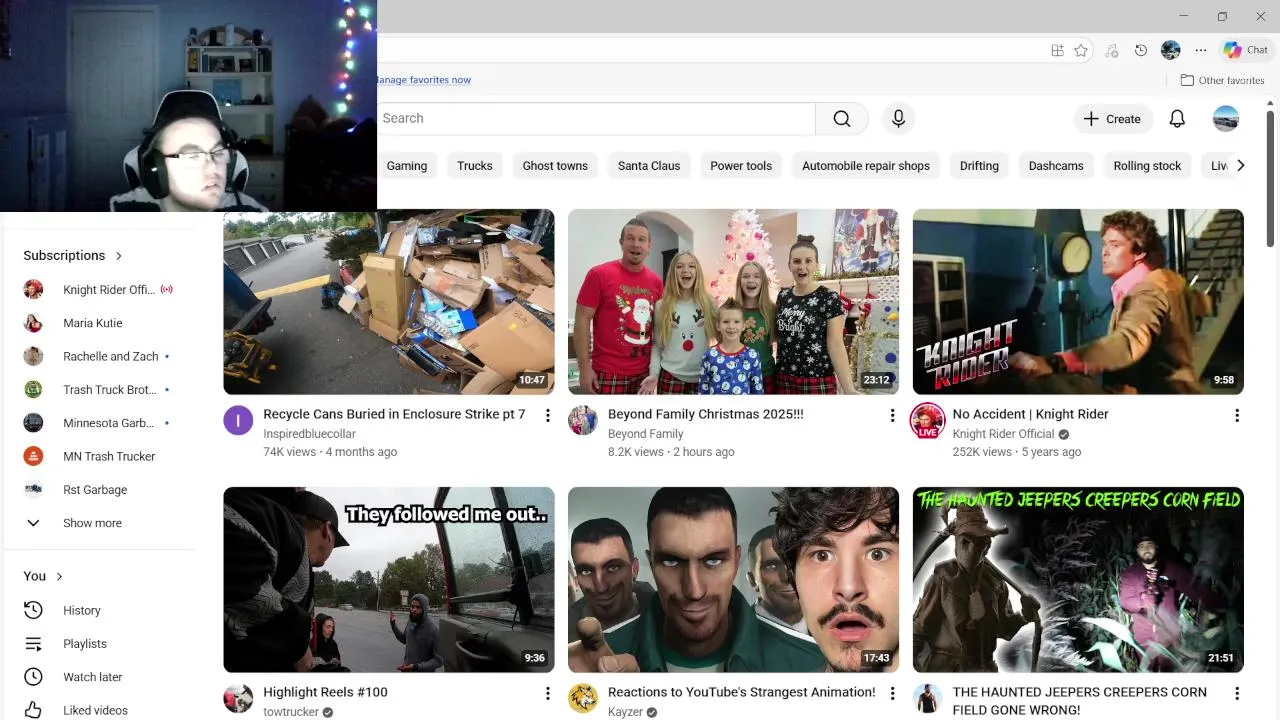Open the Knight Rider live channel avatar
The height and width of the screenshot is (720, 1280).
coord(928,421)
